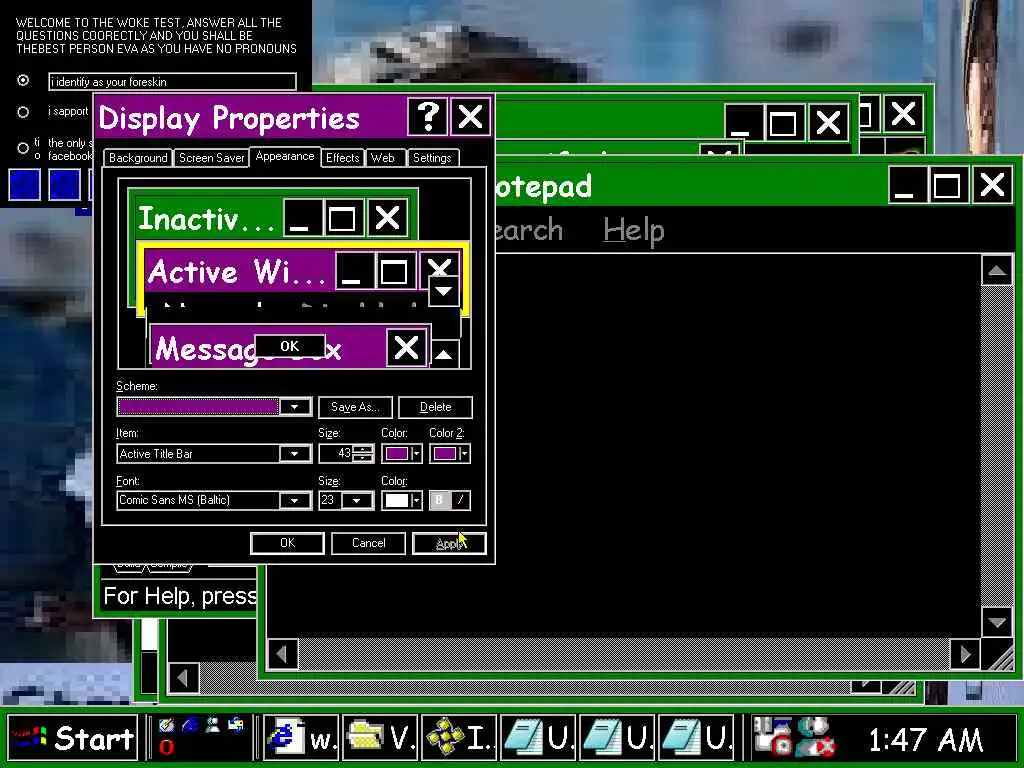
Task: Click the Apply button
Action: pyautogui.click(x=449, y=543)
